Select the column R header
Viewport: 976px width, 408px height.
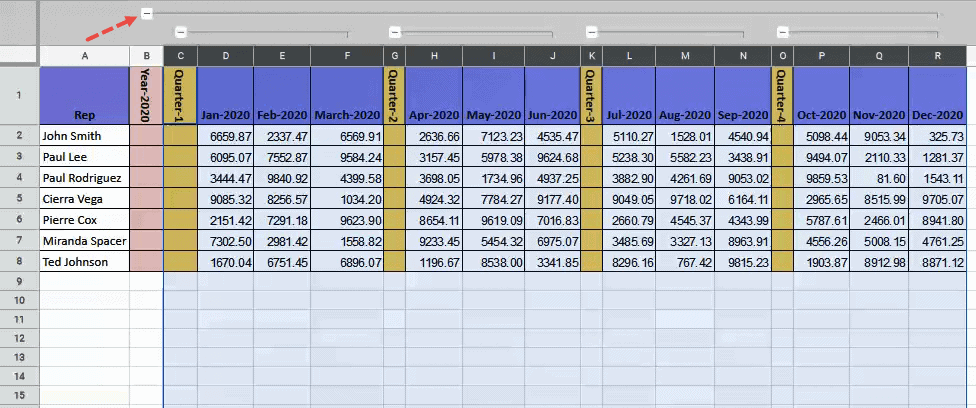click(937, 56)
